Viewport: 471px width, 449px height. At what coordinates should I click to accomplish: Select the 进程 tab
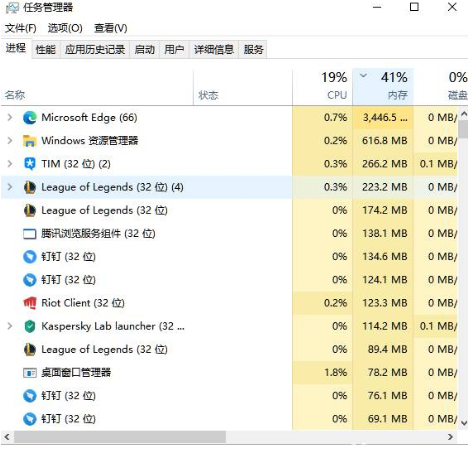(x=16, y=48)
